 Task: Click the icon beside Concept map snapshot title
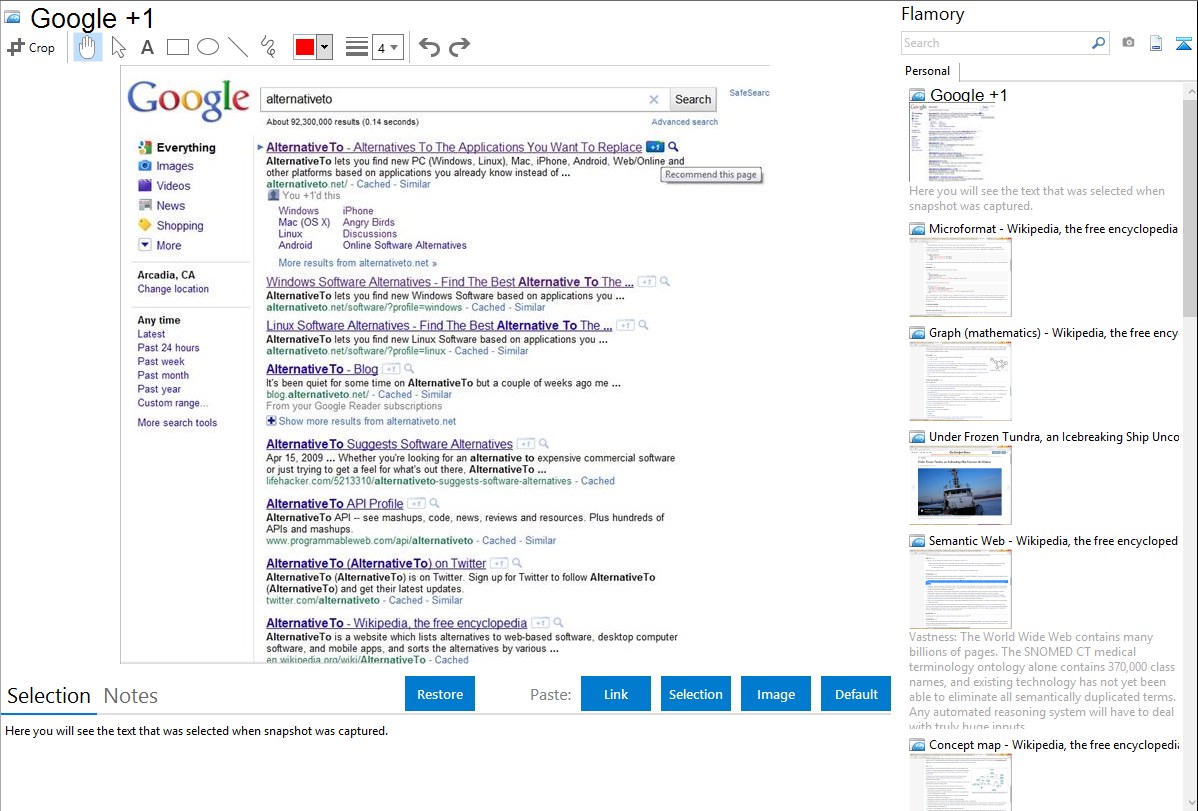coord(917,745)
